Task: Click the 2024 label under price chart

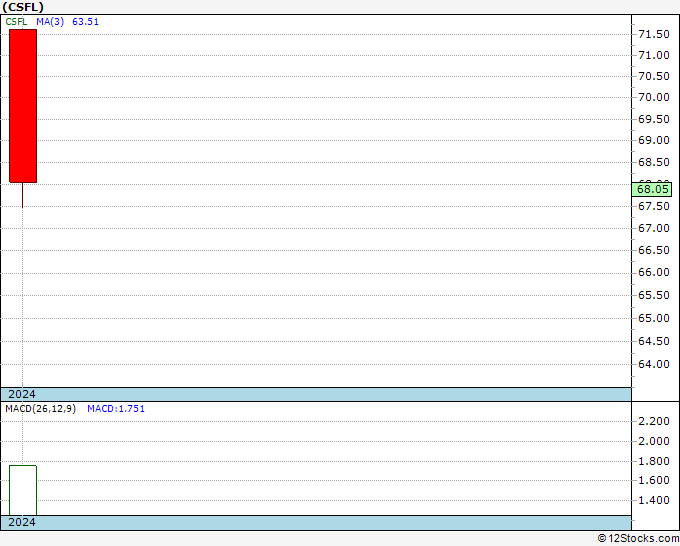Action: [x=22, y=394]
